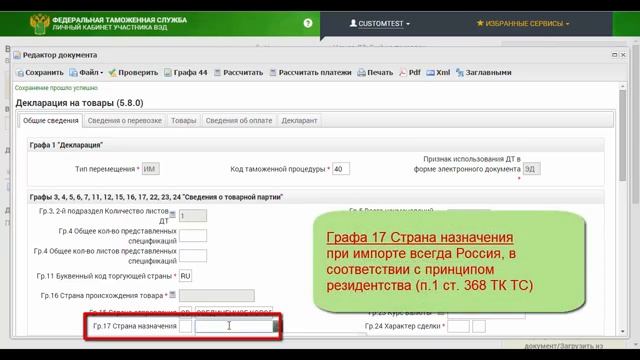
Task: Switch to the Товары tab
Action: coord(184,121)
